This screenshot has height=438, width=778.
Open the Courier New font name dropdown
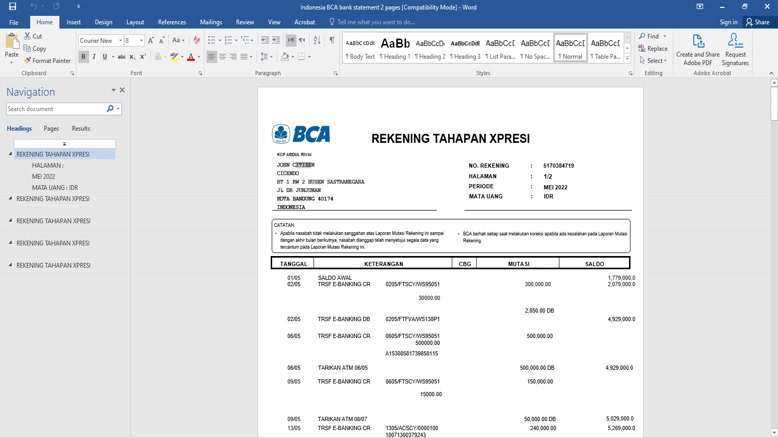tap(120, 41)
